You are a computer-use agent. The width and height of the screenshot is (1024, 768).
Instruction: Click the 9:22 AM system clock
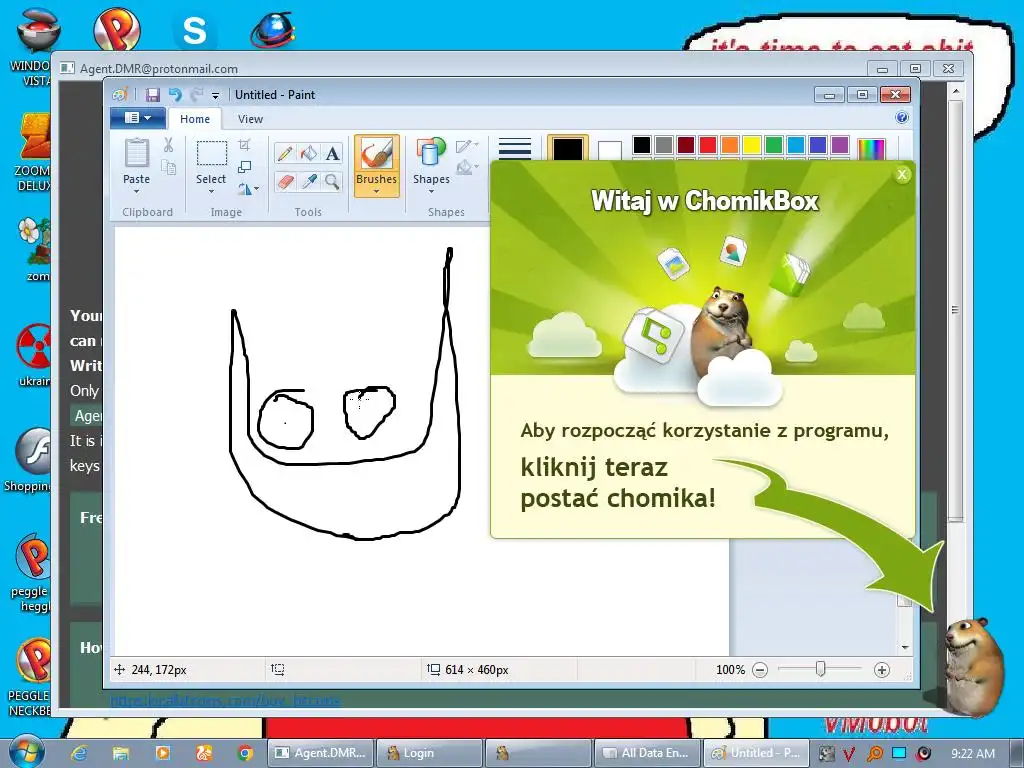[x=973, y=753]
